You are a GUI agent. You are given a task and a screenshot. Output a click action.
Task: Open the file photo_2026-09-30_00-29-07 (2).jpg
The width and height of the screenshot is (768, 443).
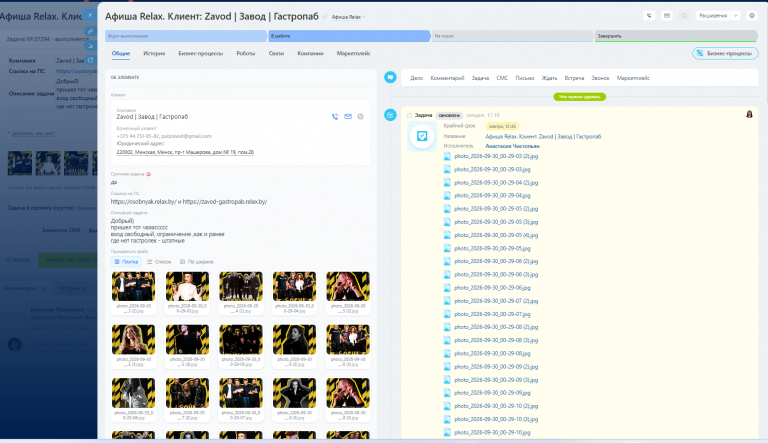point(496,301)
